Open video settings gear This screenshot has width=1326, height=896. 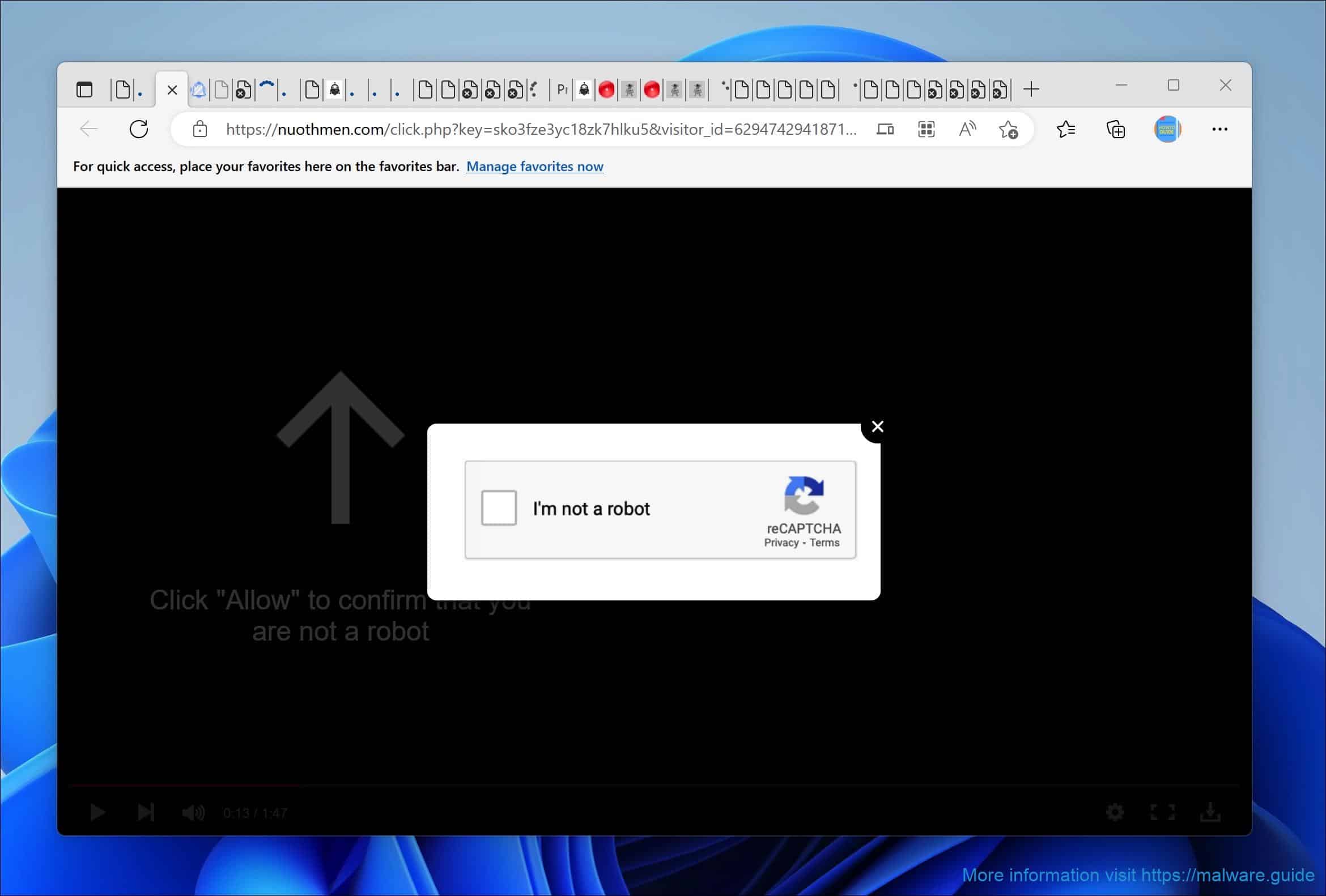click(1115, 812)
